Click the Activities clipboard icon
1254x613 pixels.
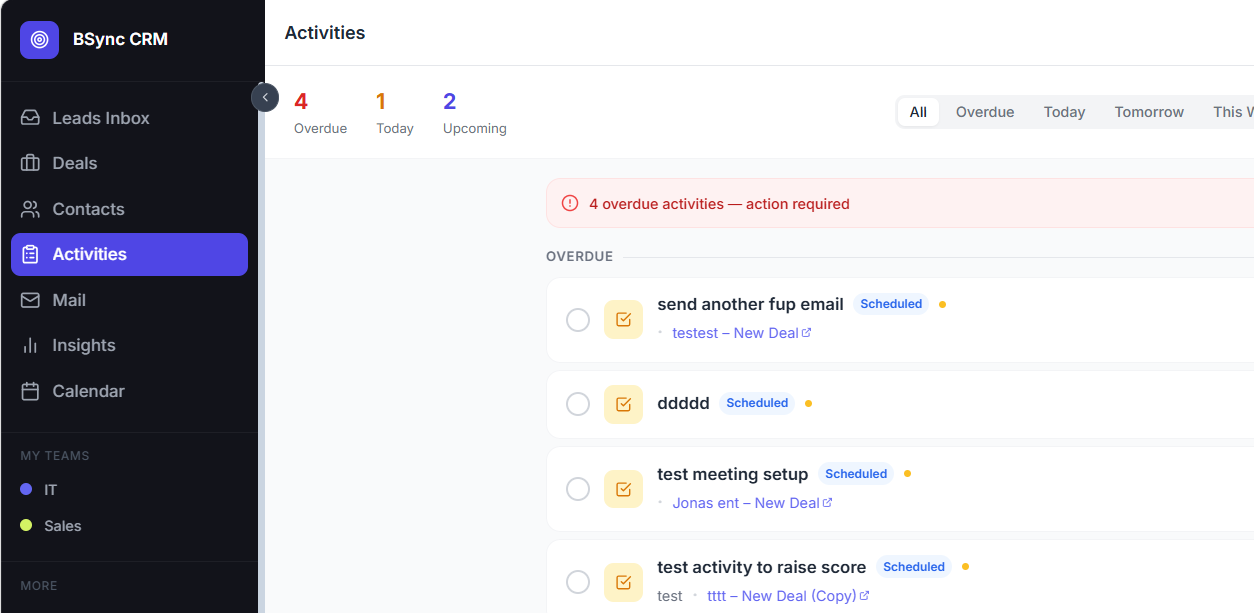[x=31, y=254]
